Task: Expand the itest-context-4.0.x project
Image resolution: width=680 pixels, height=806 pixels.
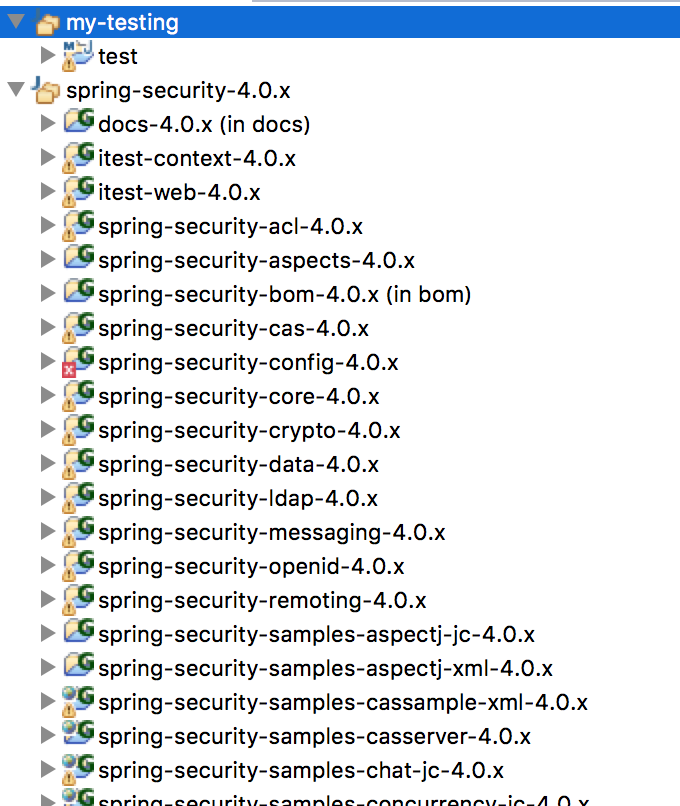Action: (47, 158)
